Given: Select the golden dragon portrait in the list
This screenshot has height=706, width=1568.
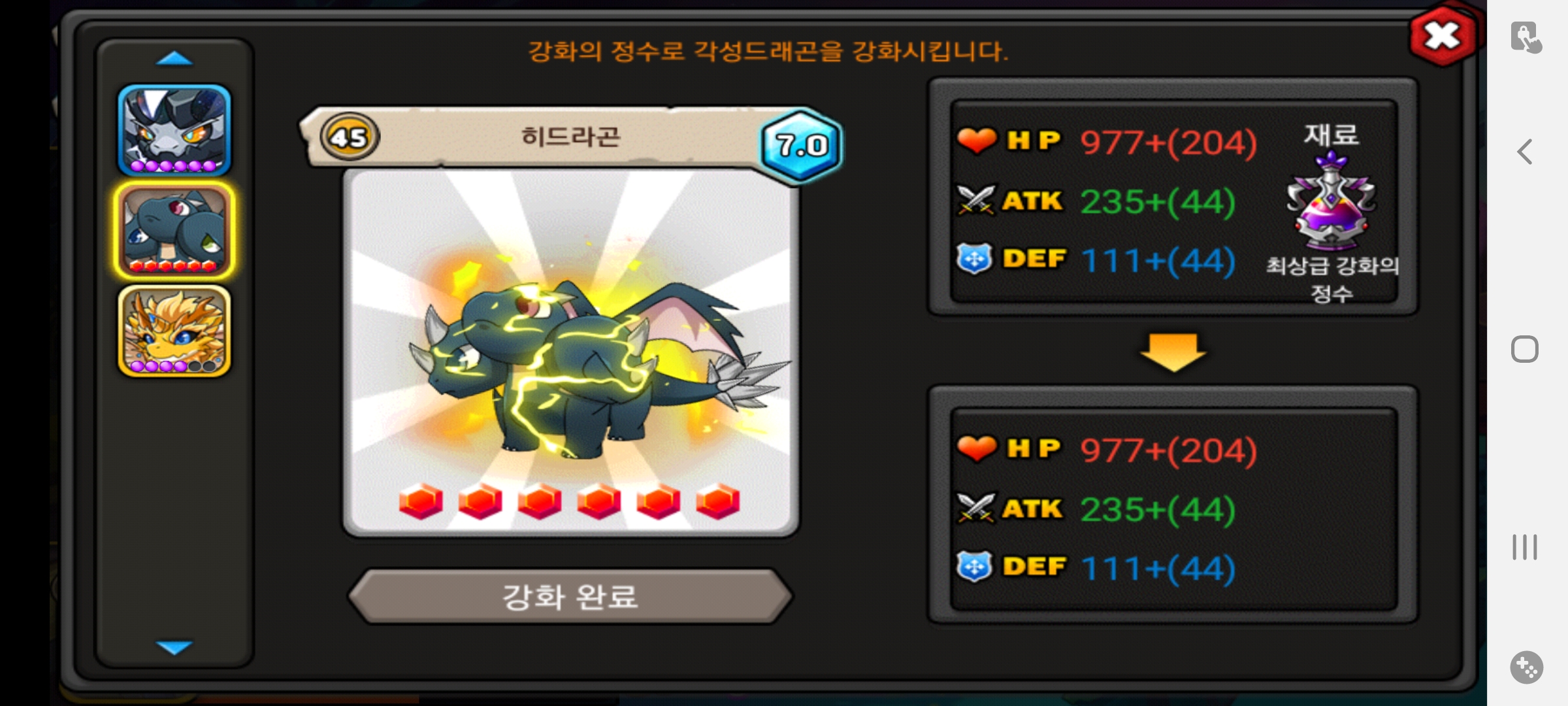Looking at the screenshot, I should click(x=174, y=331).
